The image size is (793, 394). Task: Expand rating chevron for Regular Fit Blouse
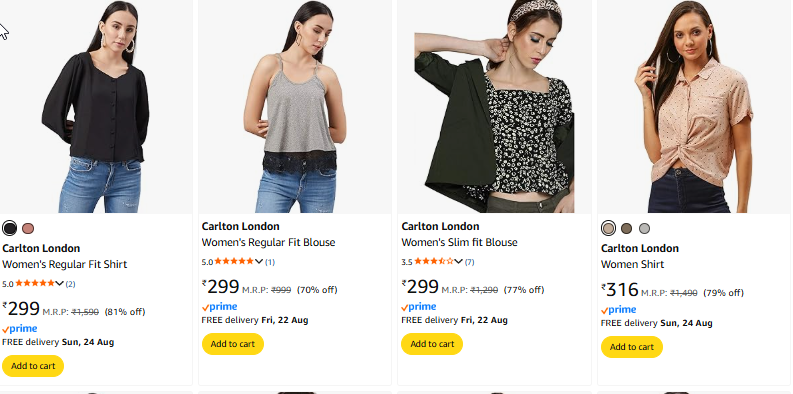[259, 261]
